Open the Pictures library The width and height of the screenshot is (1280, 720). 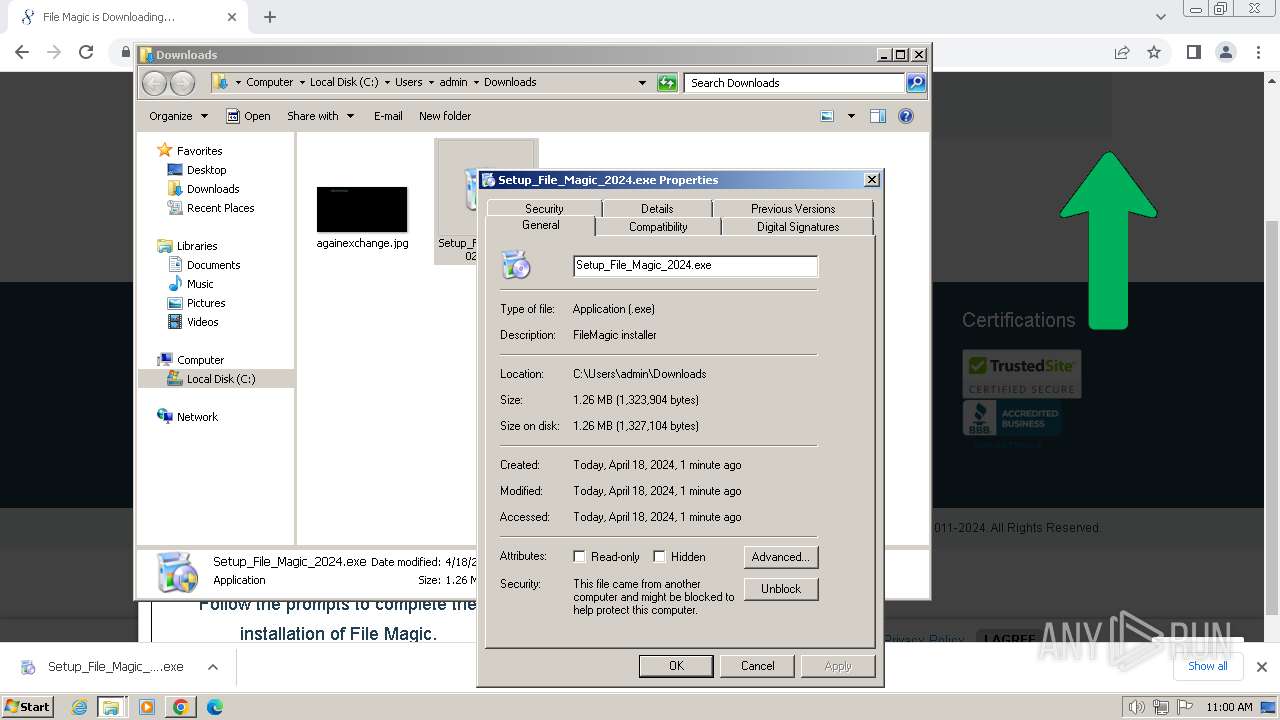206,303
